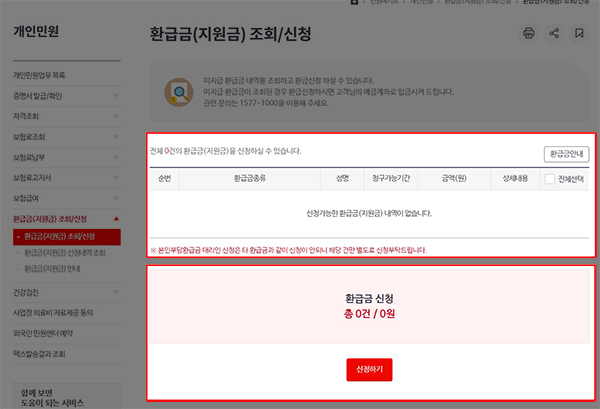
Task: Expand the 보험료납부 menu arrow
Action: point(116,157)
